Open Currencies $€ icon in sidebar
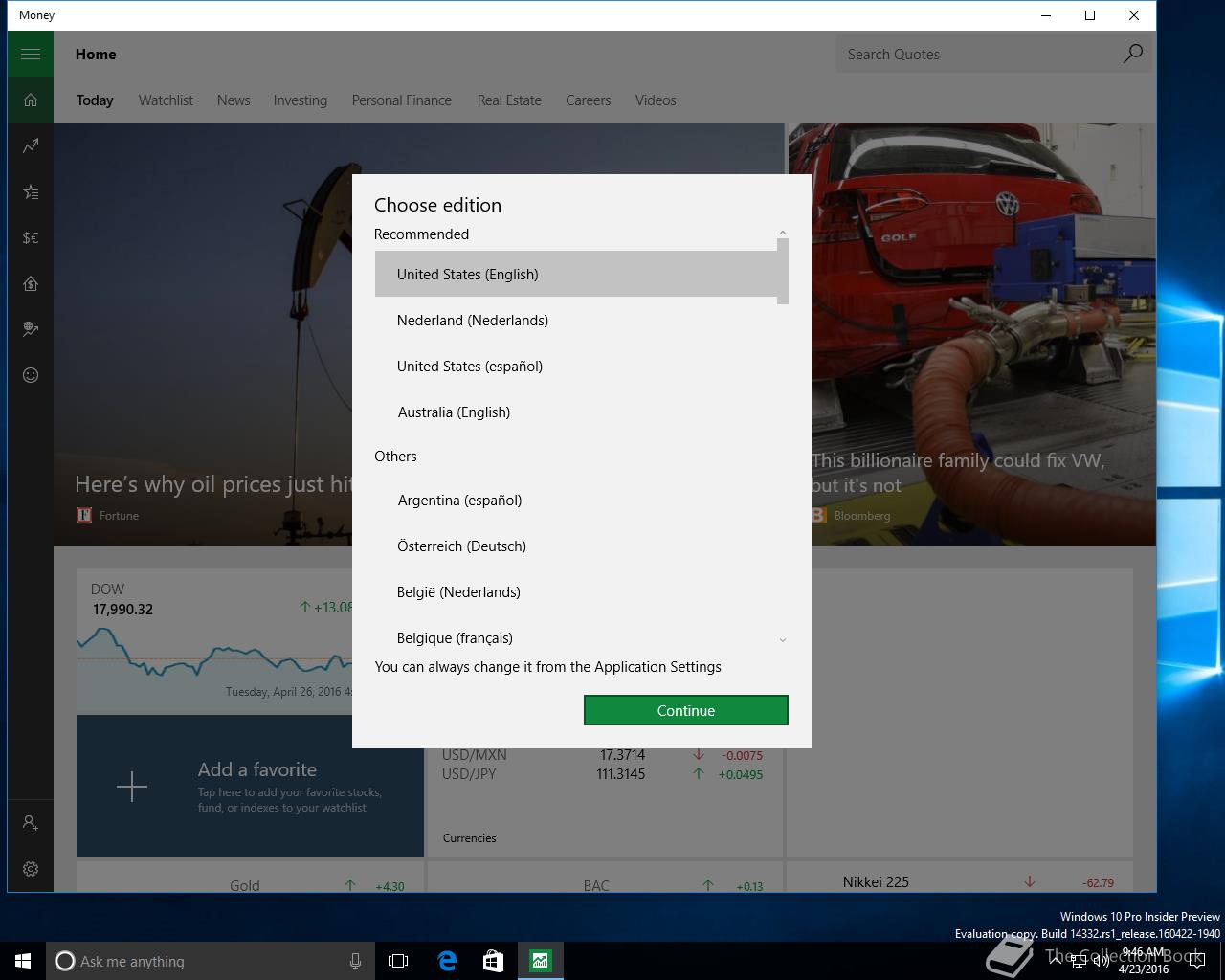 (31, 237)
